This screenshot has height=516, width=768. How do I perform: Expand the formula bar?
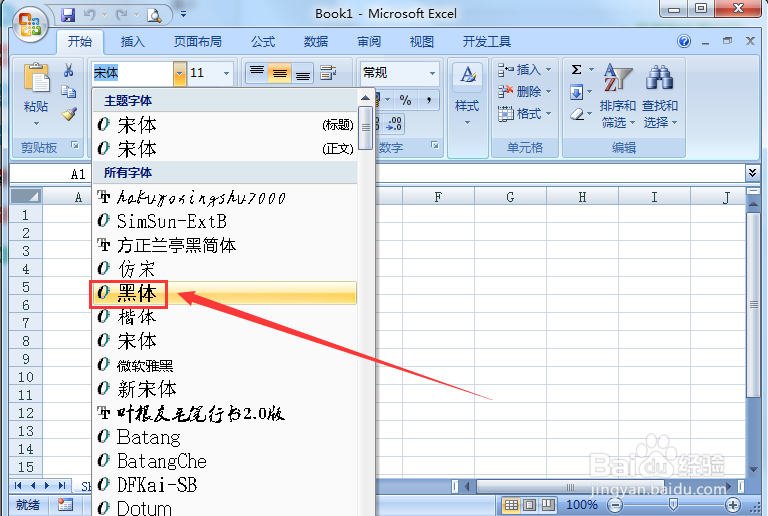coord(752,172)
